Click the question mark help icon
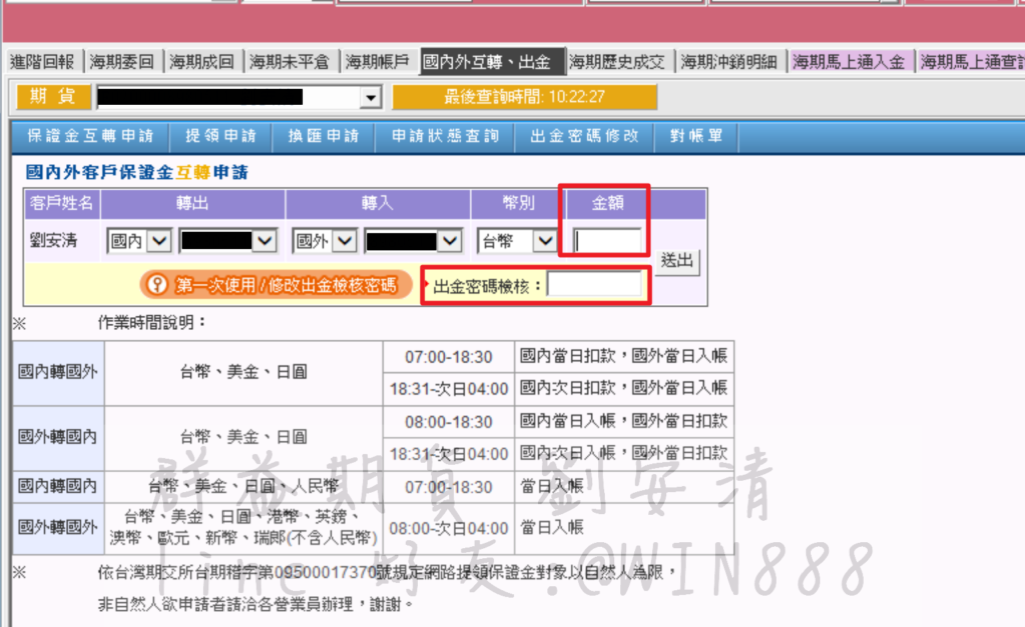The width and height of the screenshot is (1025, 627). pyautogui.click(x=157, y=285)
